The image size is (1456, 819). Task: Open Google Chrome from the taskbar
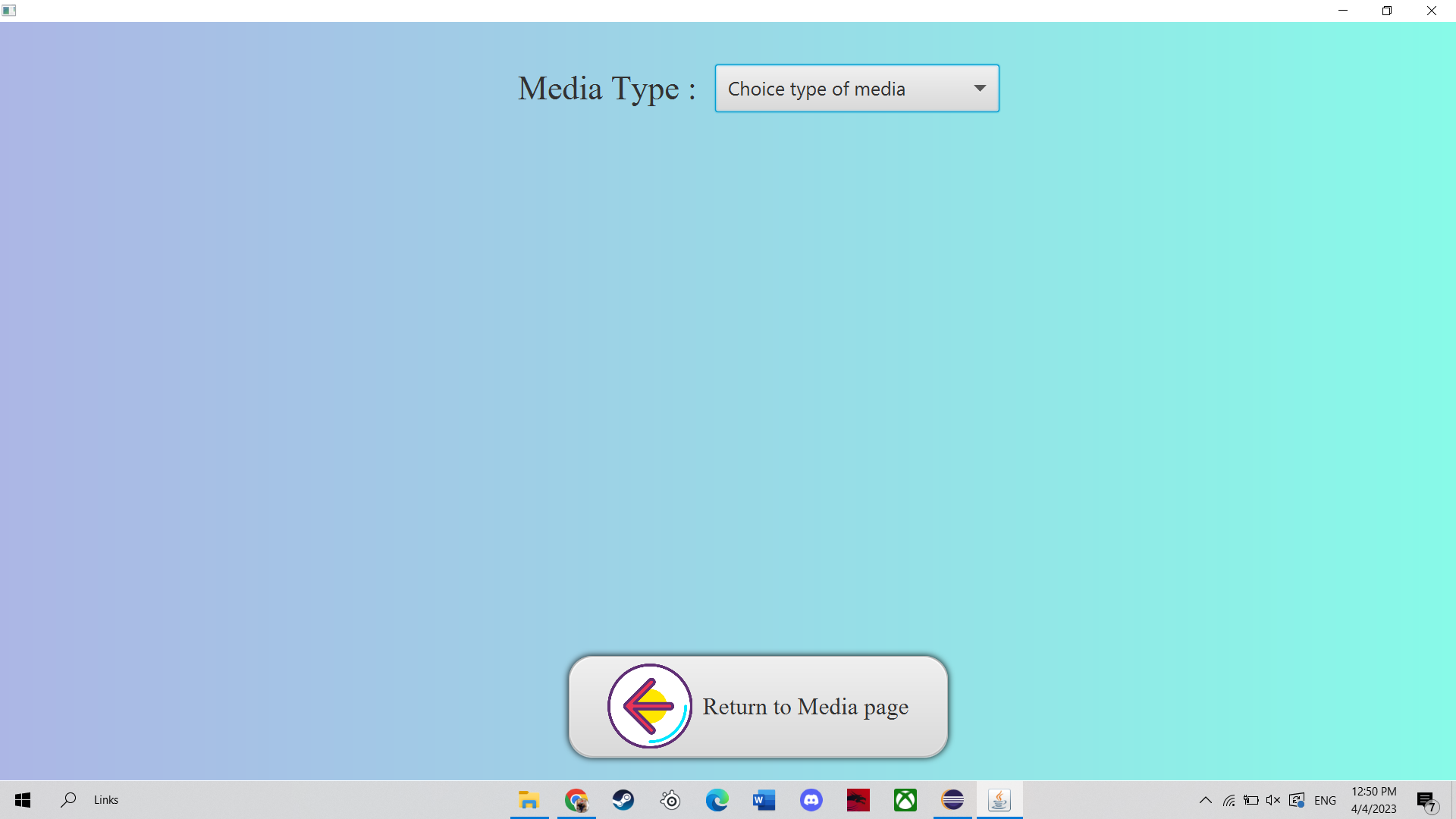(x=576, y=800)
